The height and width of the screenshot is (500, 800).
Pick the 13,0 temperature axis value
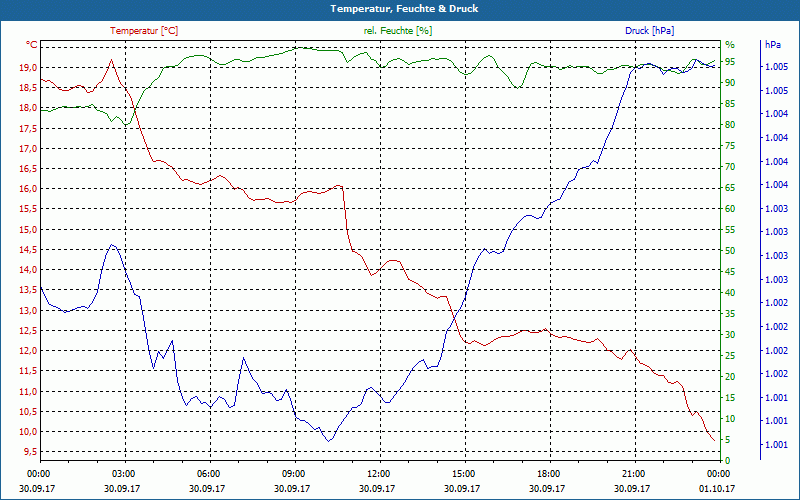pos(28,311)
